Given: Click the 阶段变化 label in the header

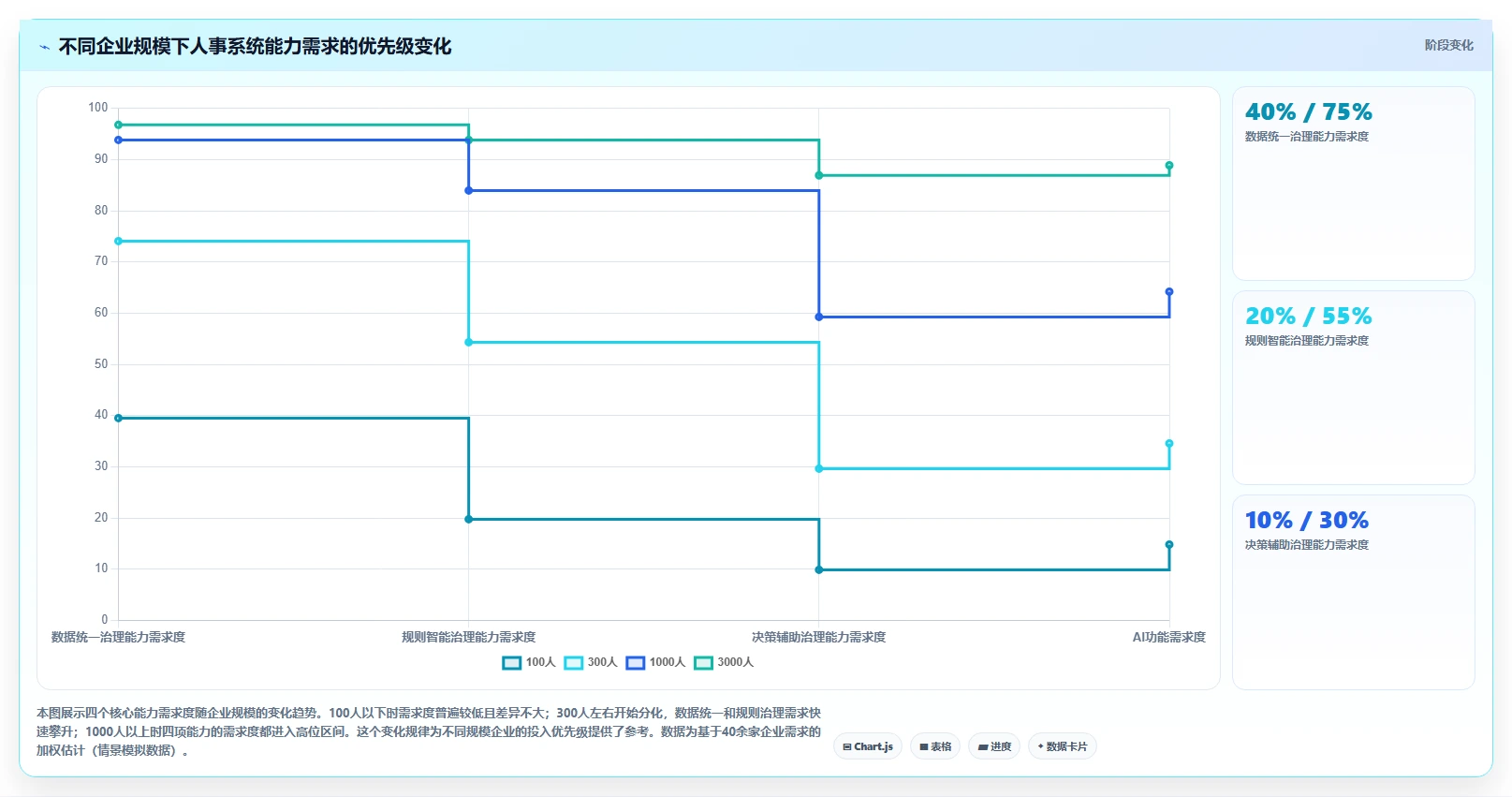Looking at the screenshot, I should tap(1448, 45).
